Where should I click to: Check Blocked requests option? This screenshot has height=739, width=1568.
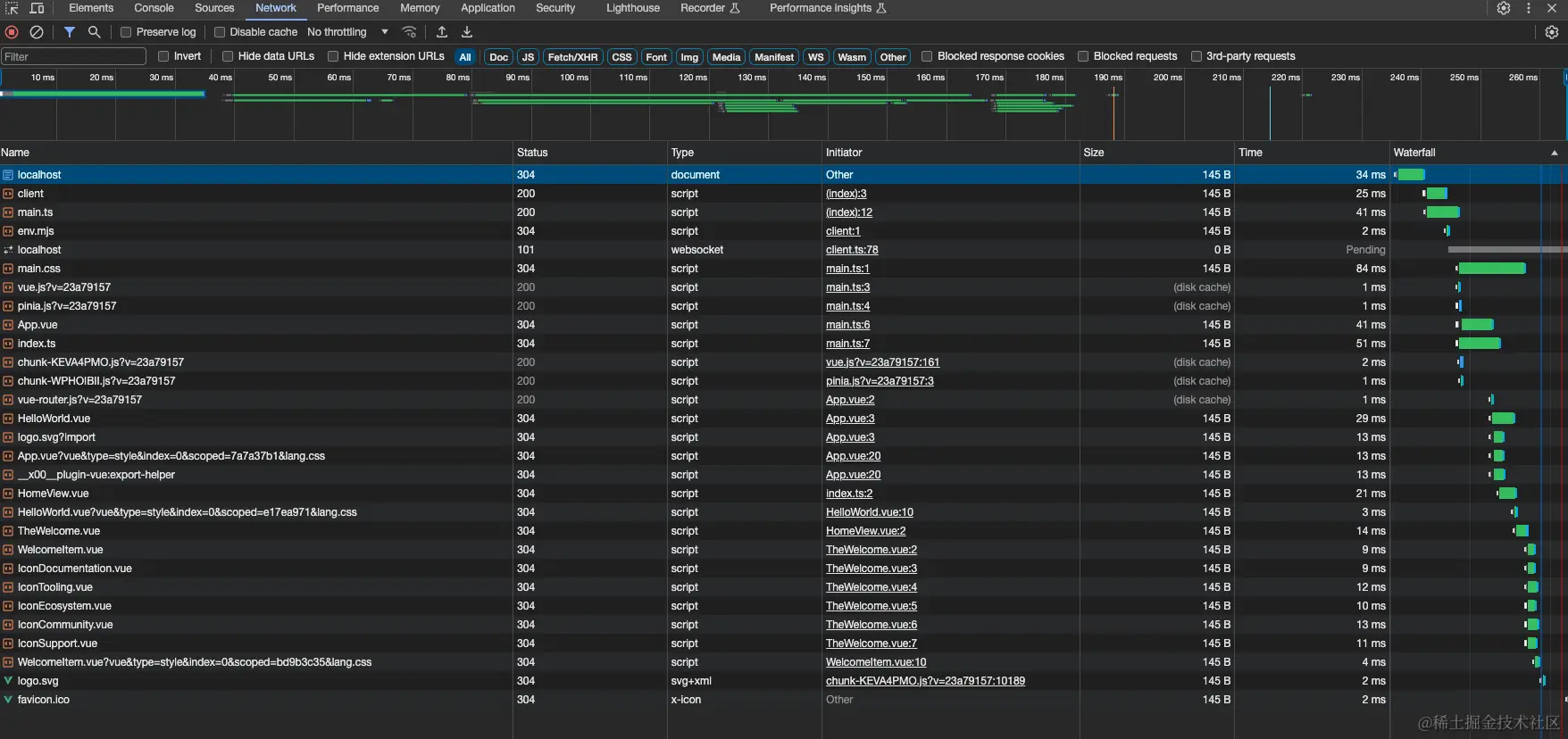point(1083,56)
